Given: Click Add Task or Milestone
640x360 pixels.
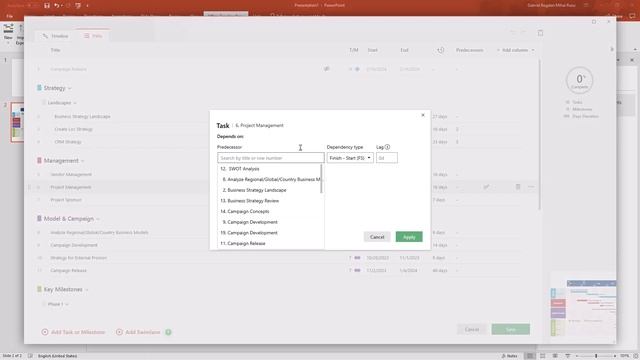Looking at the screenshot, I should 73,332.
